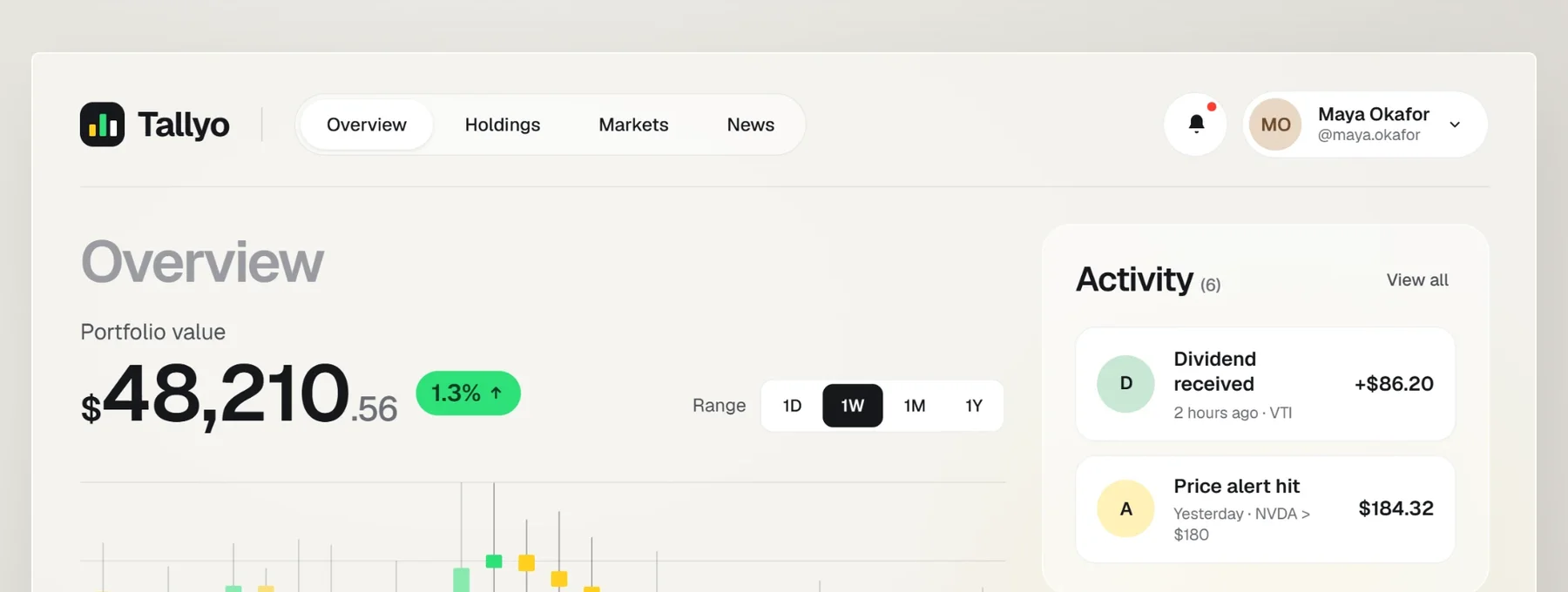Expand the Maya Okafor account chevron
Viewport: 1568px width, 592px height.
tap(1455, 124)
